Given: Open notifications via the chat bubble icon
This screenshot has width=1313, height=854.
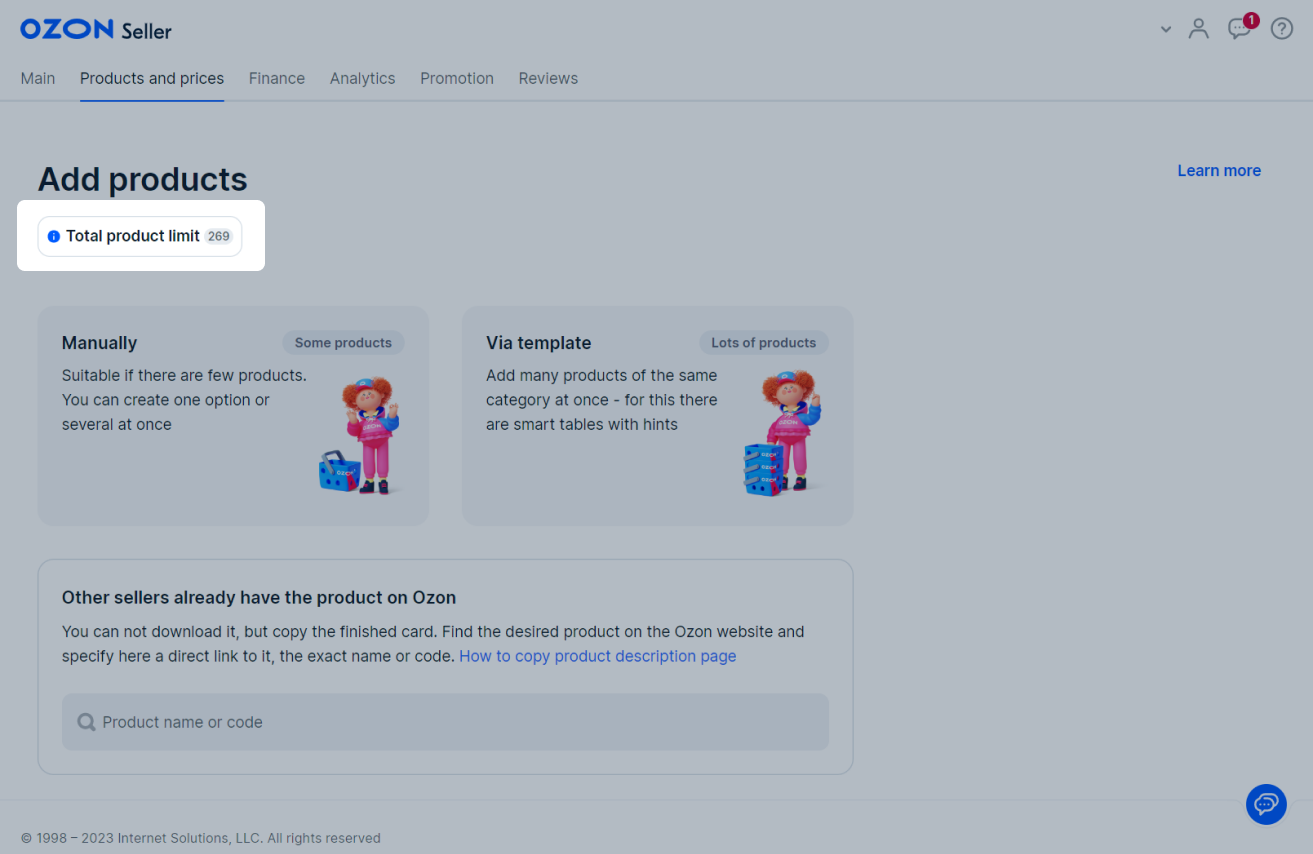Looking at the screenshot, I should click(x=1239, y=30).
